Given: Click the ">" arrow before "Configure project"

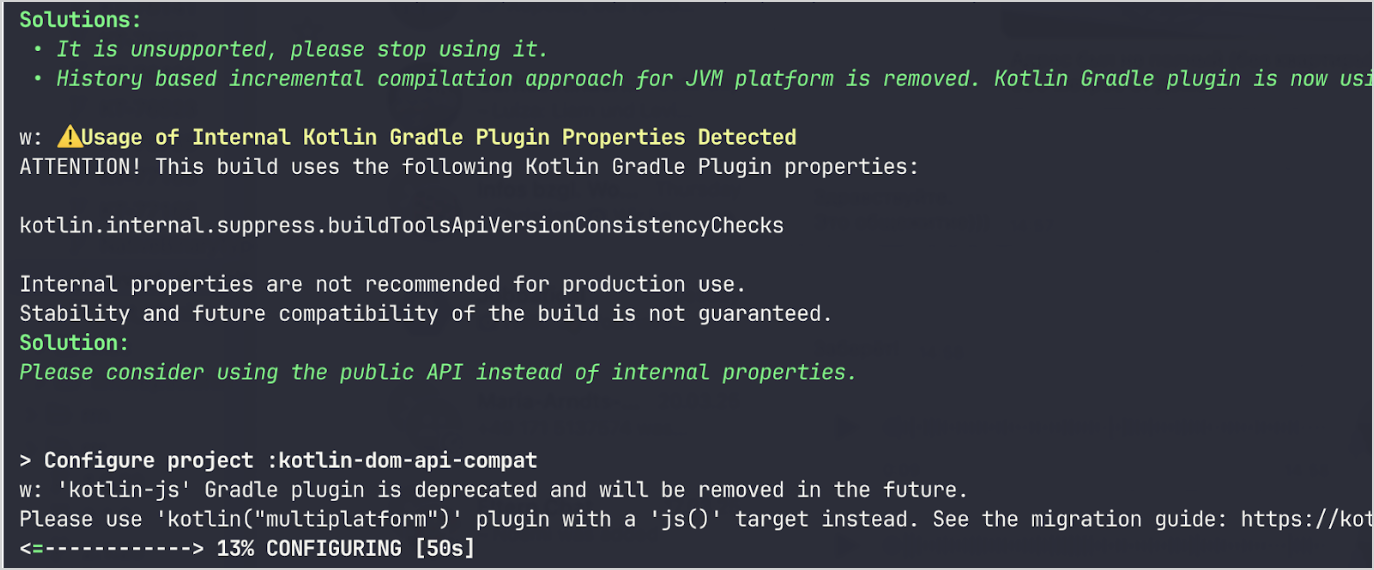Looking at the screenshot, I should click(x=26, y=461).
